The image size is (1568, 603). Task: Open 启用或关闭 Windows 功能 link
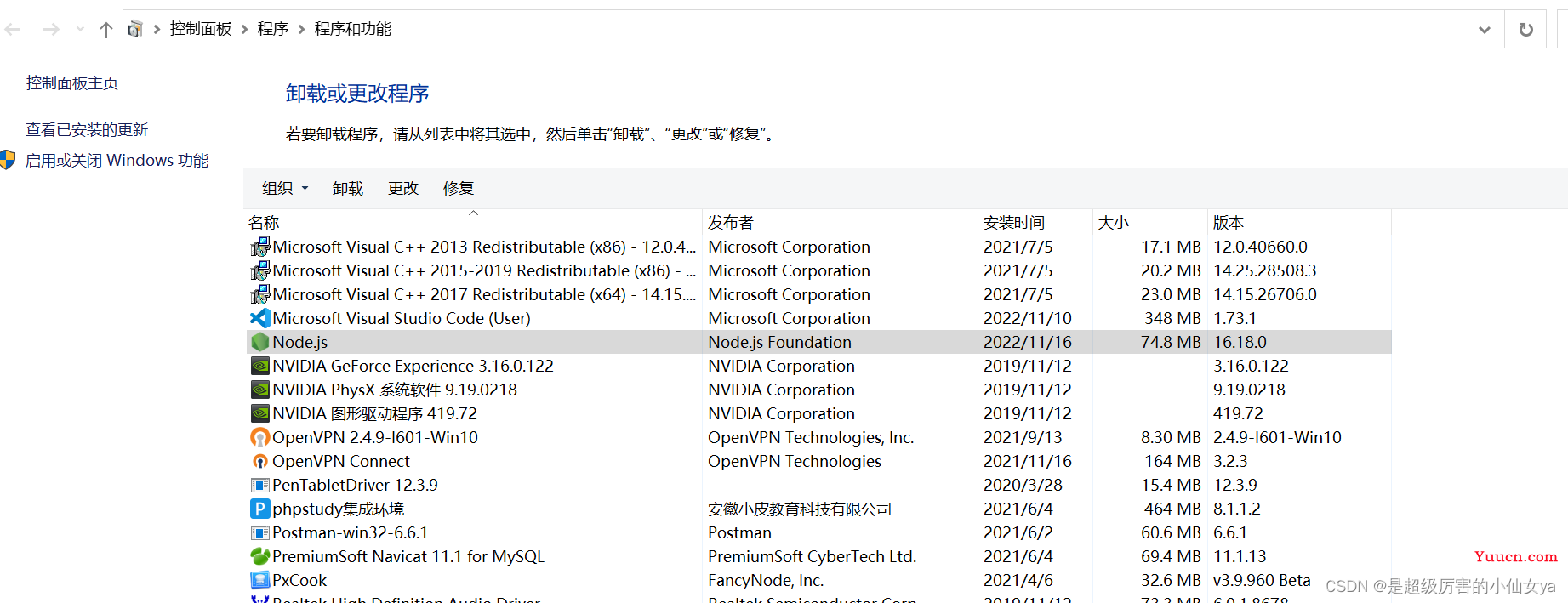117,160
